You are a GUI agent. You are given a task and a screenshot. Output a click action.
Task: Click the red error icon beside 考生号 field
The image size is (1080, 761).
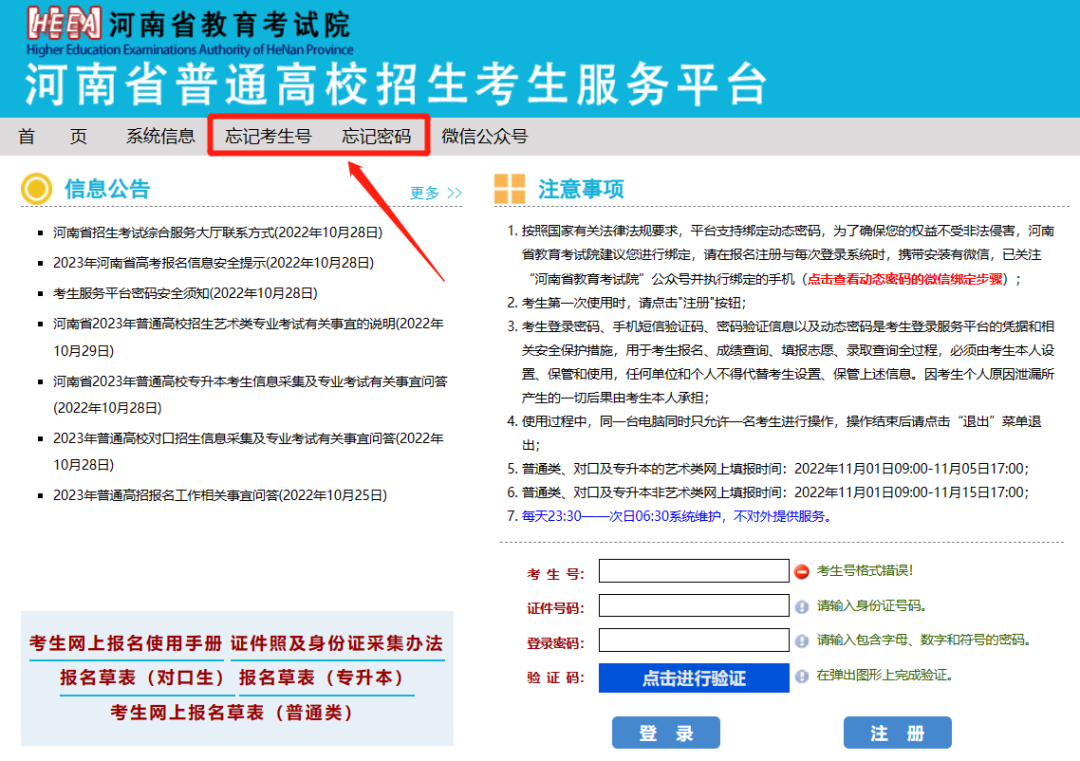[x=801, y=571]
